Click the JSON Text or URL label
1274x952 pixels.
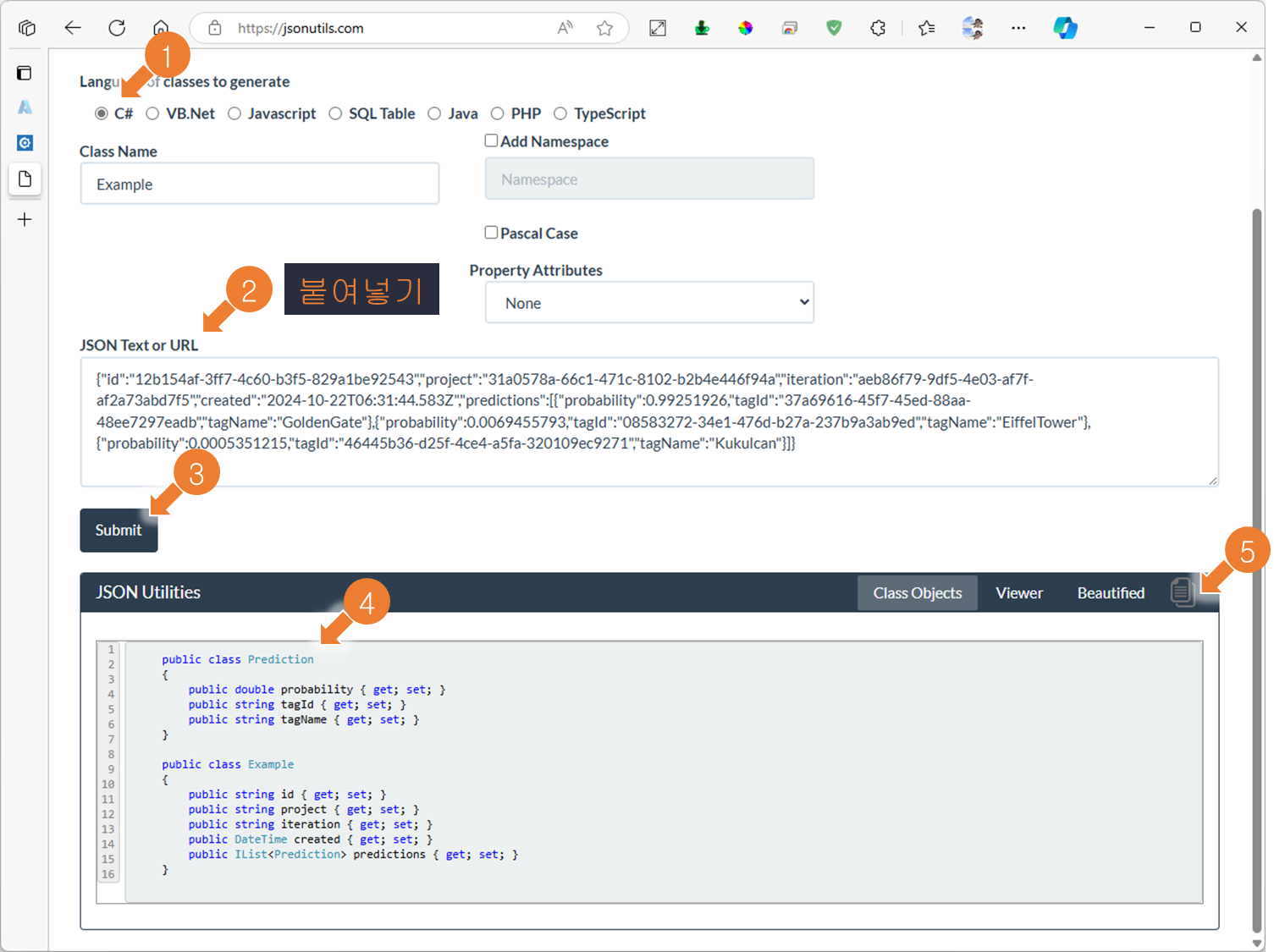[139, 345]
